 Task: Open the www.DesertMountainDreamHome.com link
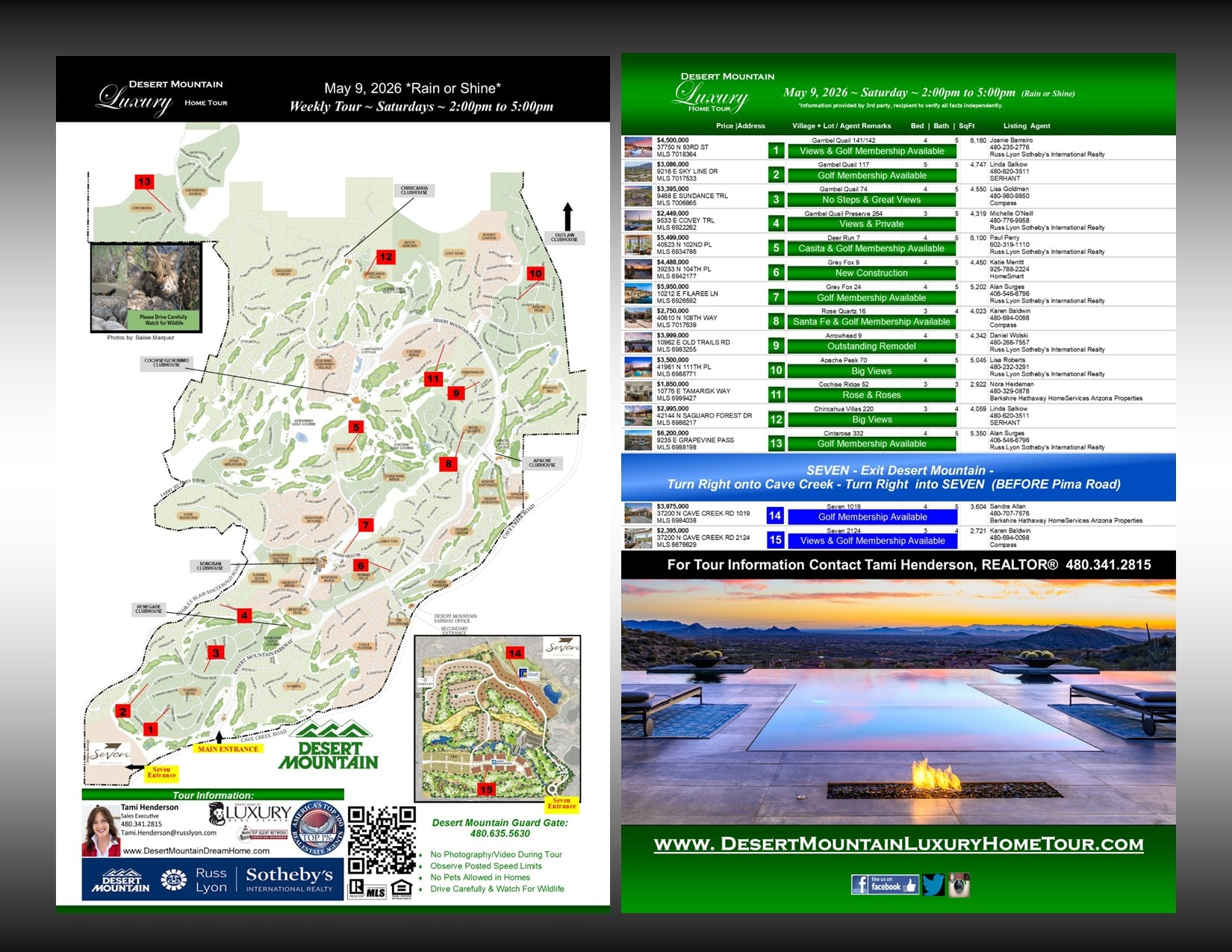pyautogui.click(x=196, y=850)
